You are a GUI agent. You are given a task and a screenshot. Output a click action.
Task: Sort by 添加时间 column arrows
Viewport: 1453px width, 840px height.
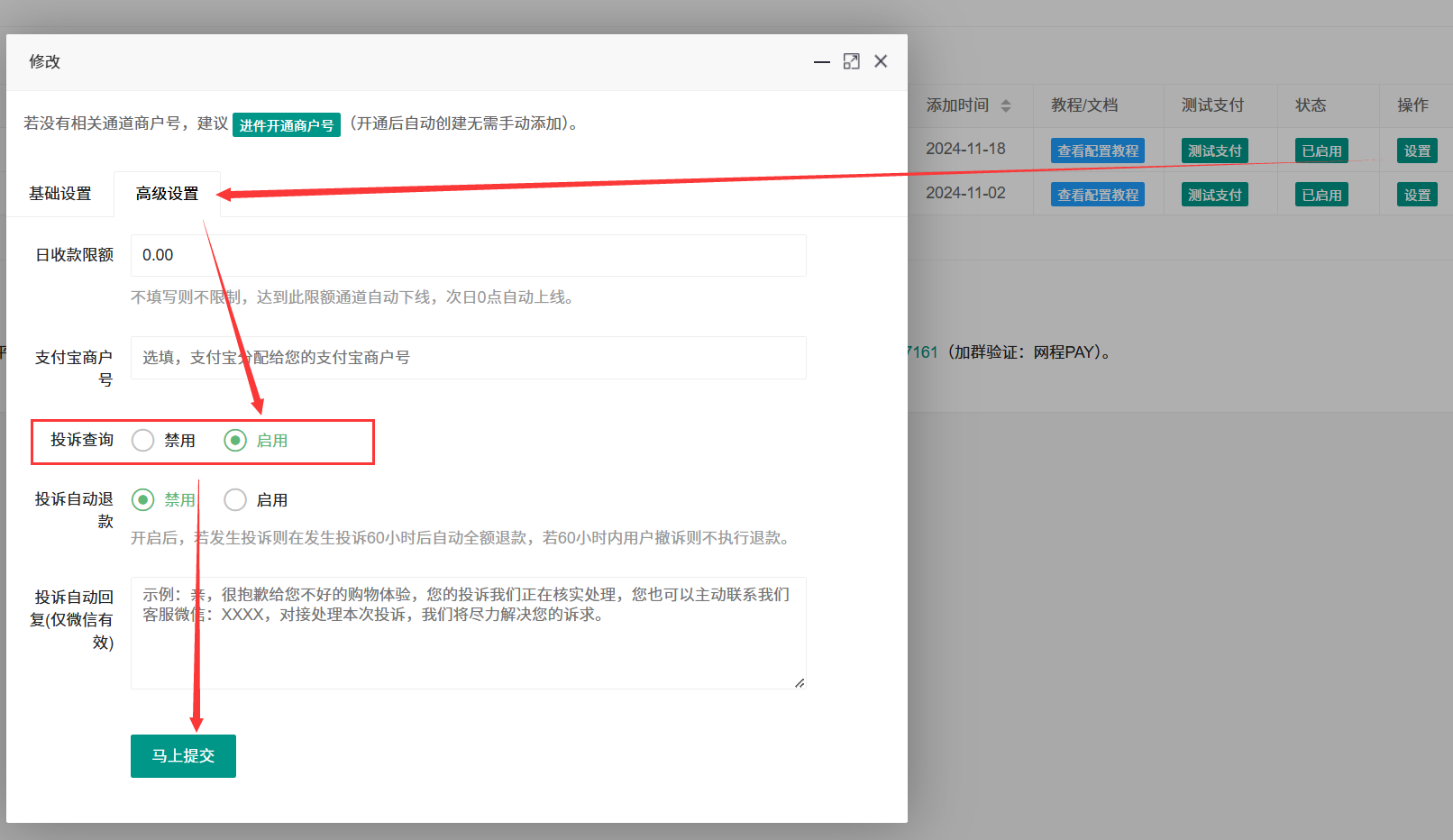point(1006,105)
